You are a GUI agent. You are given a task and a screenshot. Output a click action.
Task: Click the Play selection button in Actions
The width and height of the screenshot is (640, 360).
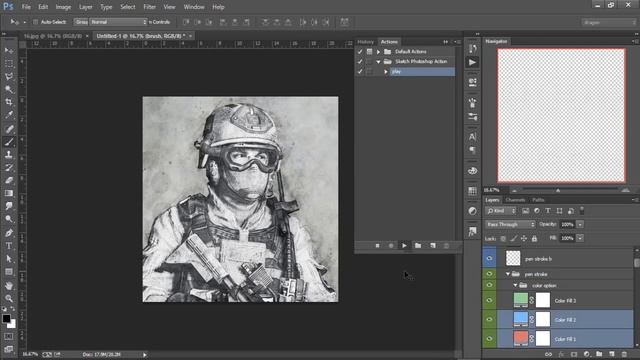point(404,246)
